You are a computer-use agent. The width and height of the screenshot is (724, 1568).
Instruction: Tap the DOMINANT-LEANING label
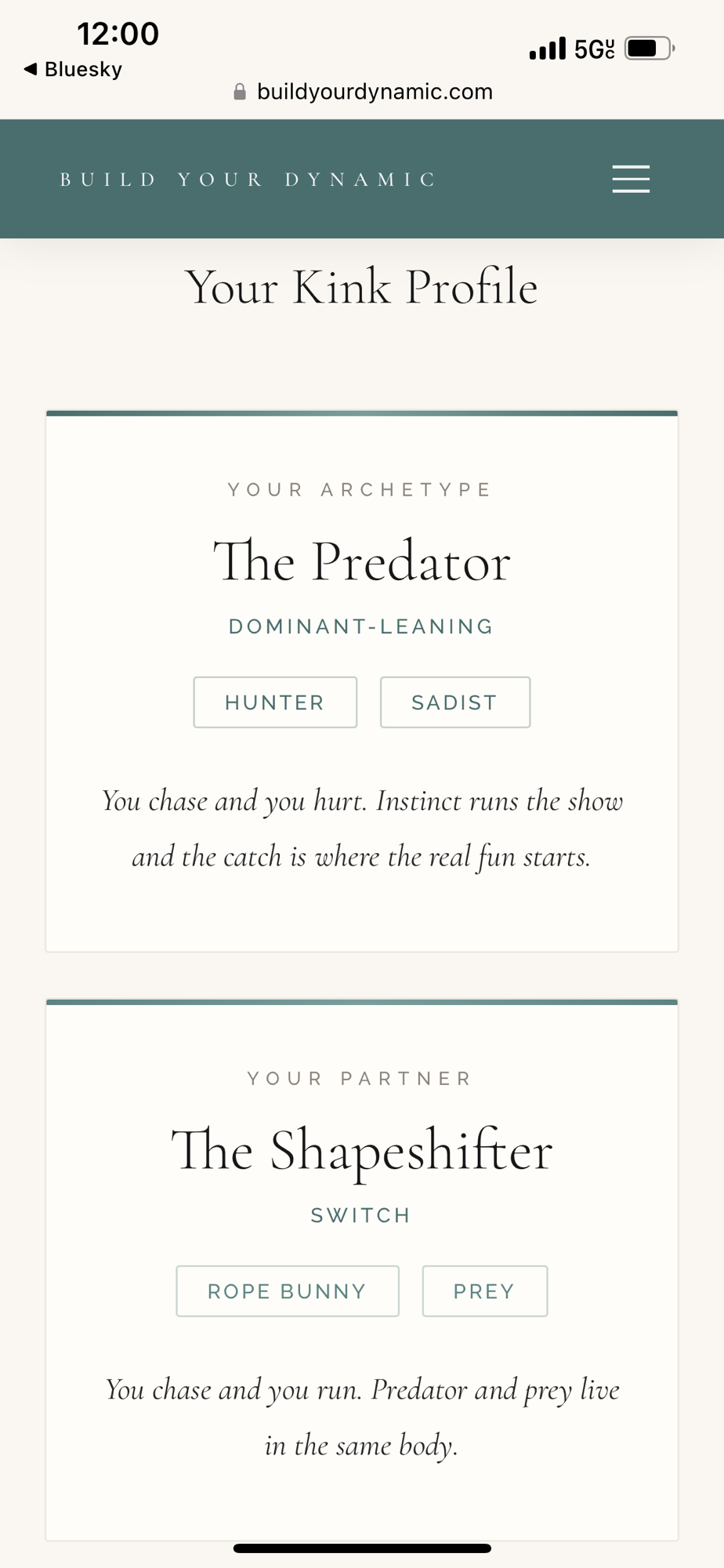tap(361, 626)
